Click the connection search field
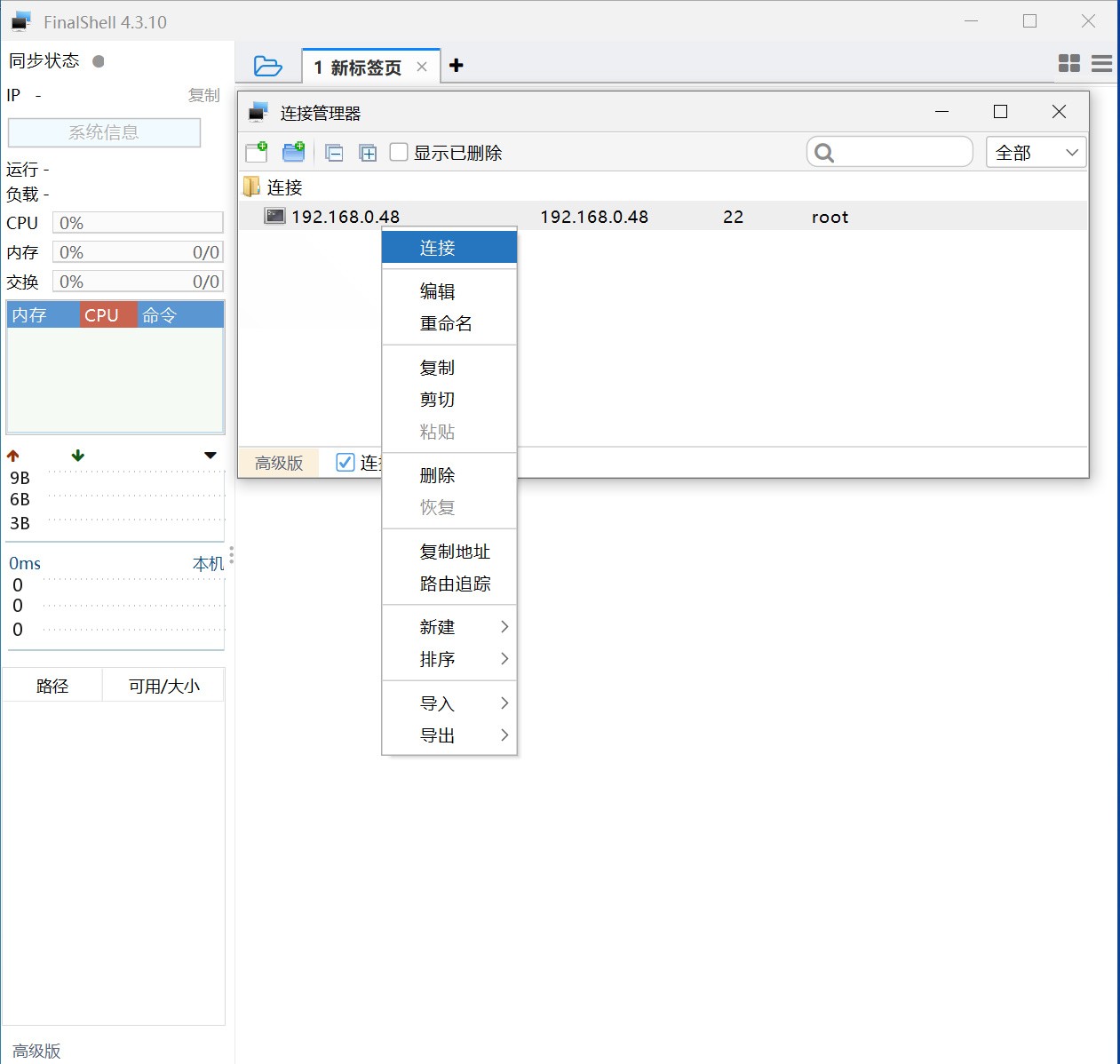Screen dimensions: 1120x1064 [x=901, y=153]
